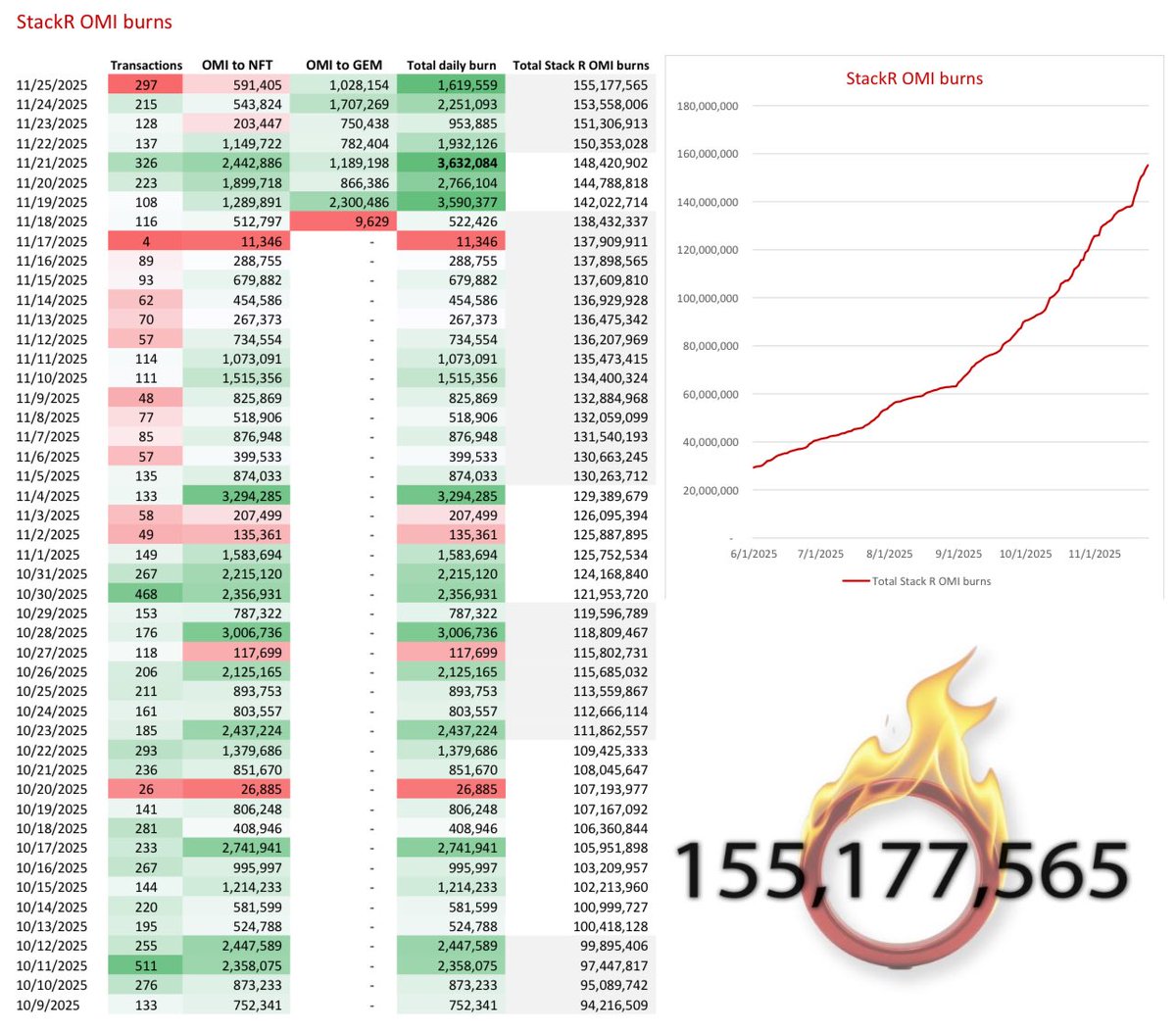Click the red transactions cell showing 4
This screenshot has height=1030, width=1176.
[146, 242]
